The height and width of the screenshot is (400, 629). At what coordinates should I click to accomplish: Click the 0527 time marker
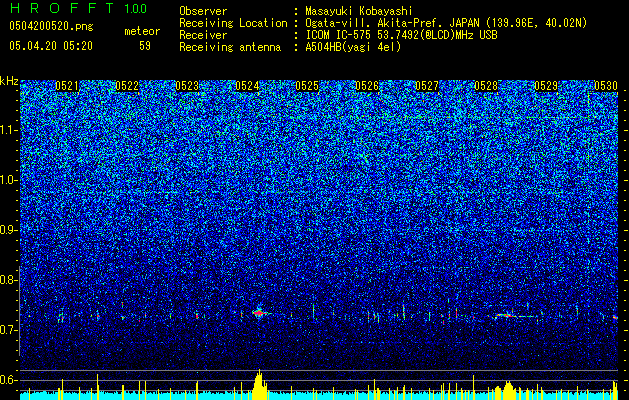coord(427,86)
